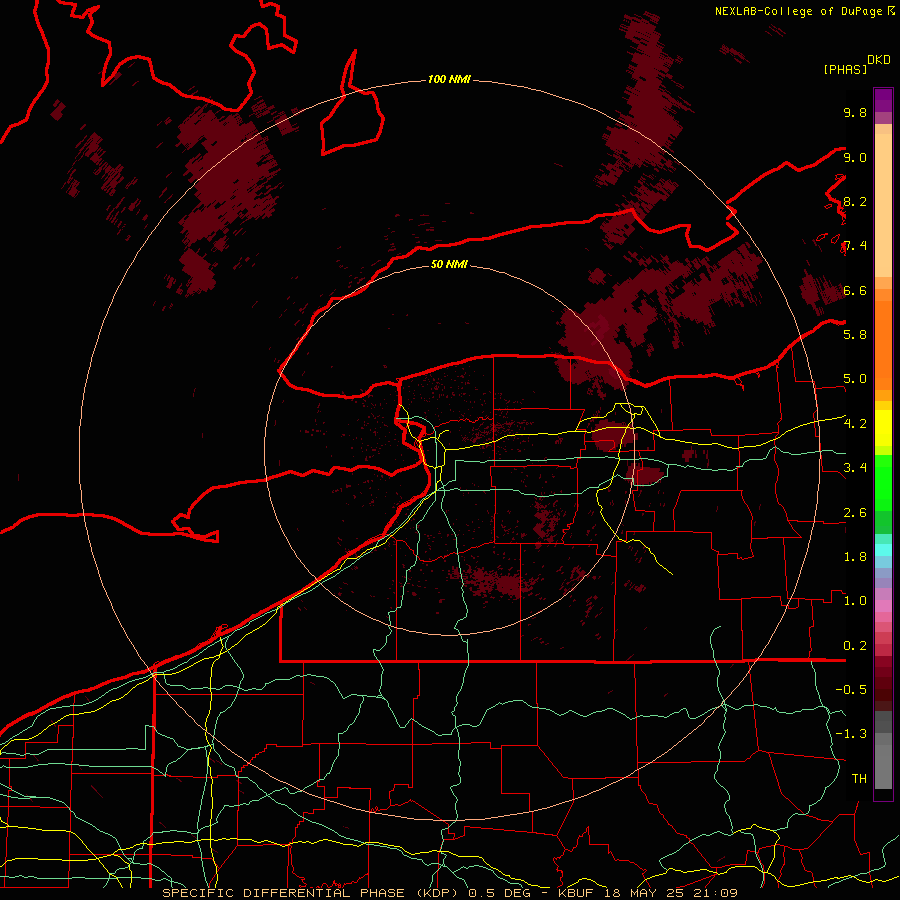Click the -0.5 legend value
Screen dimensions: 900x900
coord(851,689)
